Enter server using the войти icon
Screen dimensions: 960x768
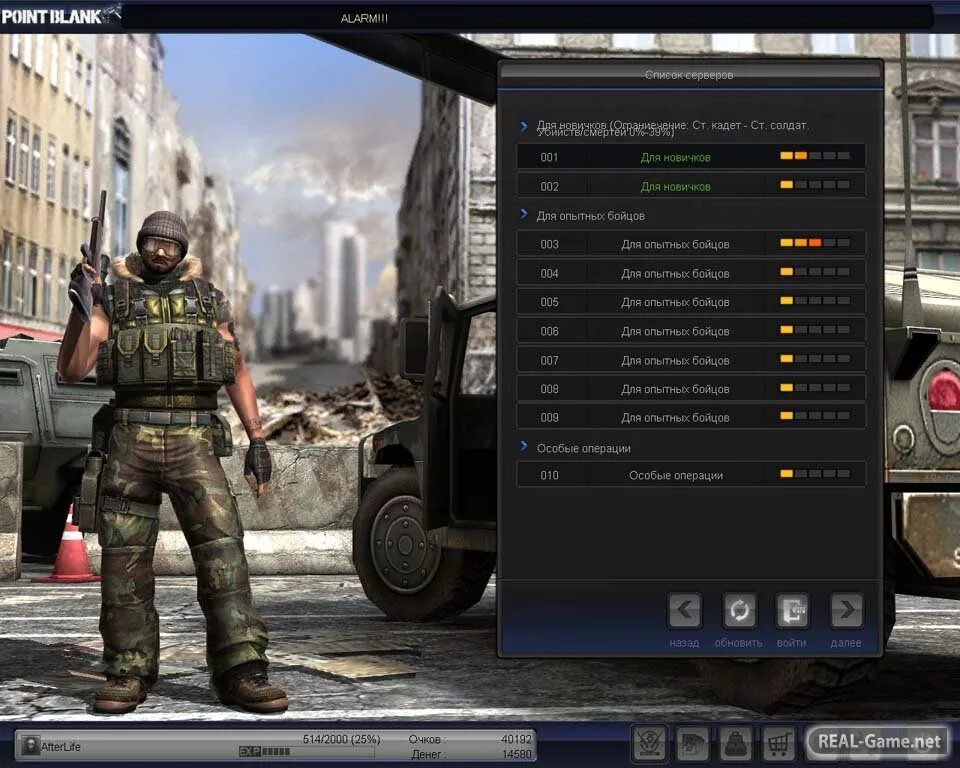click(x=792, y=610)
